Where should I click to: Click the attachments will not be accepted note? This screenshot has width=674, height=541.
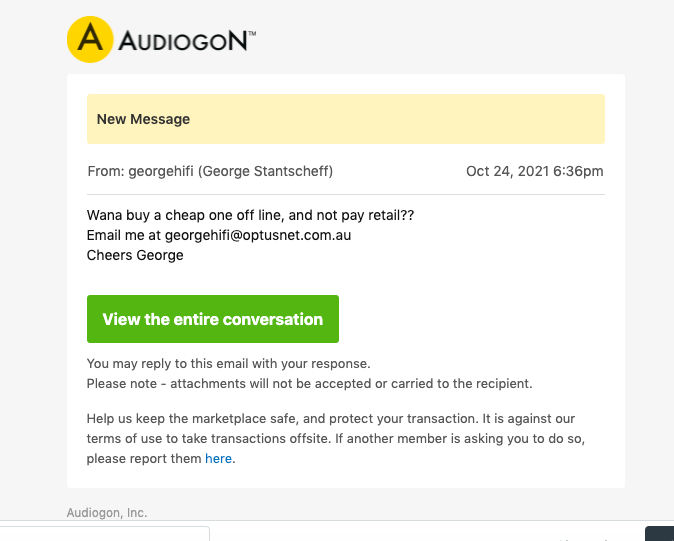click(309, 383)
